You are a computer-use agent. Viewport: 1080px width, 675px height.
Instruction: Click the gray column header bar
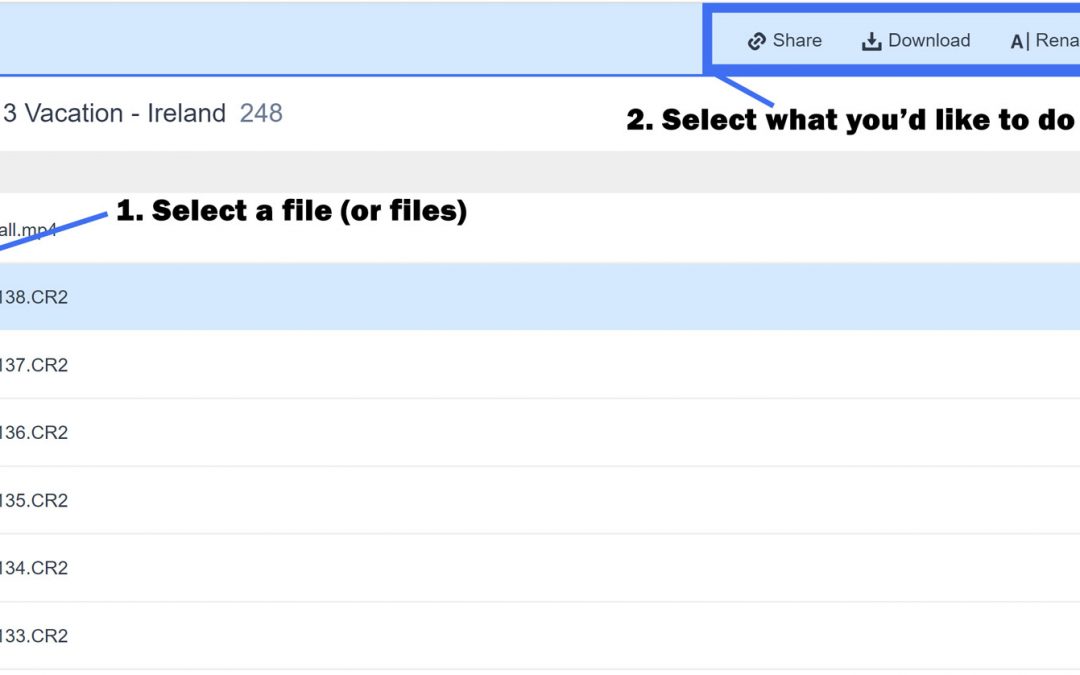(x=540, y=171)
